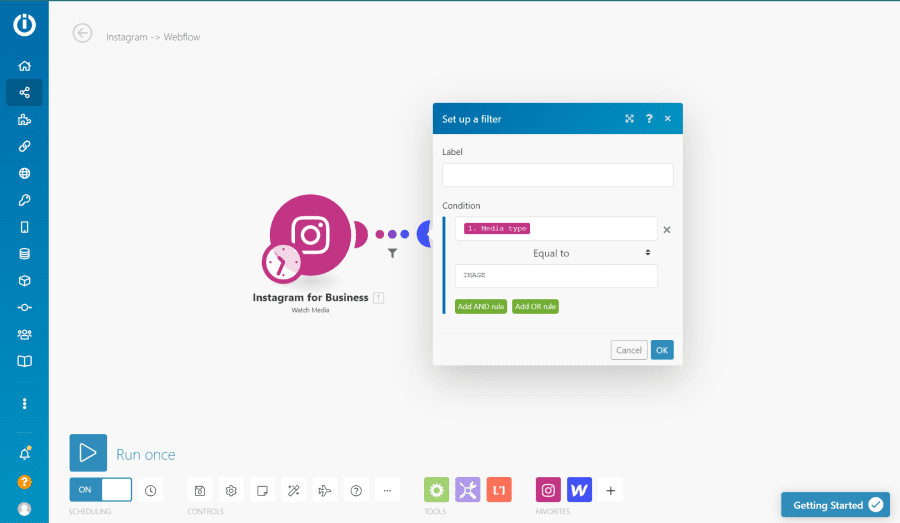Open the sidebar icon below the cube
This screenshot has width=900, height=523.
[24, 307]
